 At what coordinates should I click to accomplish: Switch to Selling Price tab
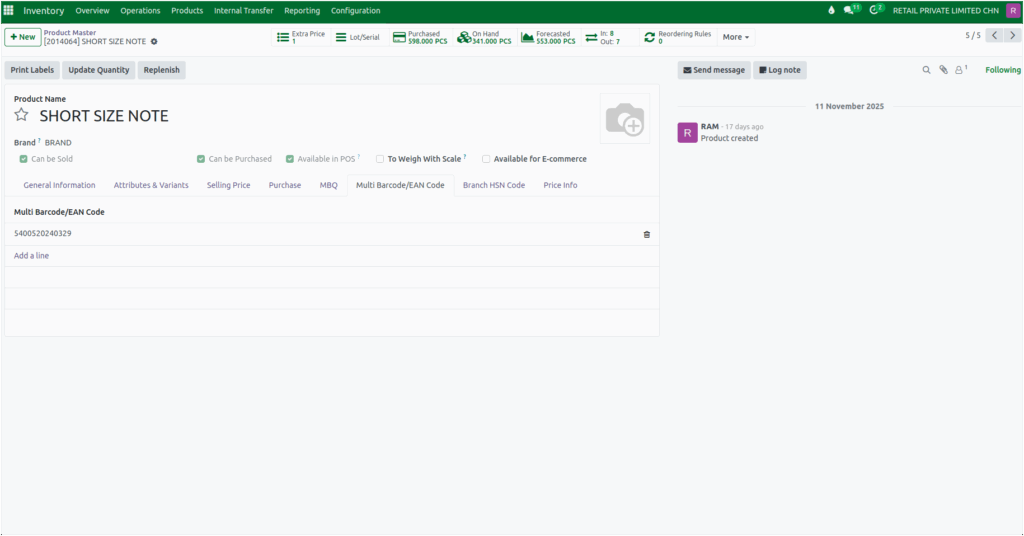pos(229,185)
